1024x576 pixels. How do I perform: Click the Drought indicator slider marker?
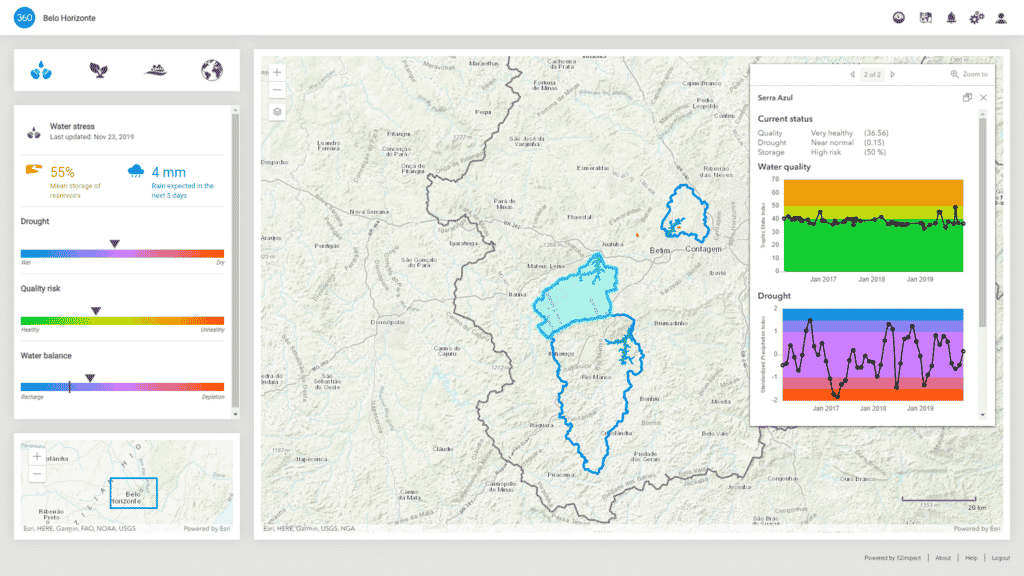point(115,243)
